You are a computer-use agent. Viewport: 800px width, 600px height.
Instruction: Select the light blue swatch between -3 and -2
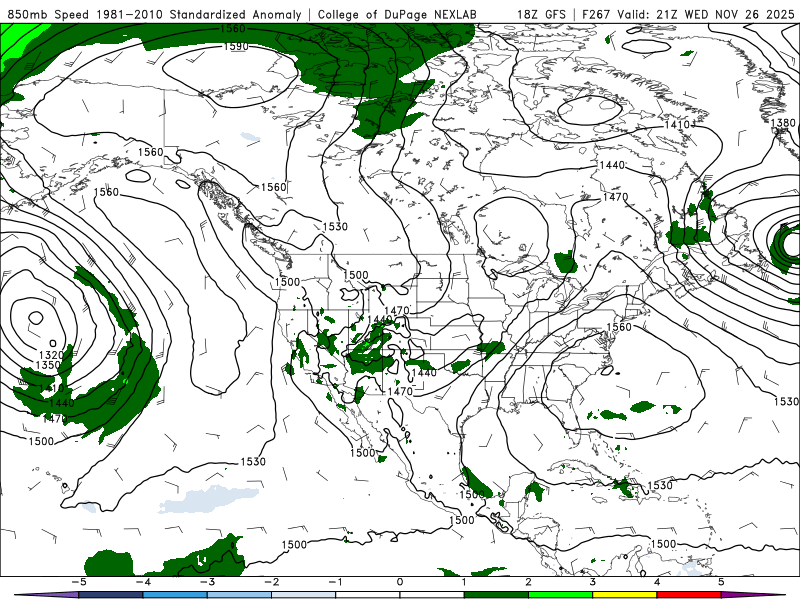[x=239, y=595]
